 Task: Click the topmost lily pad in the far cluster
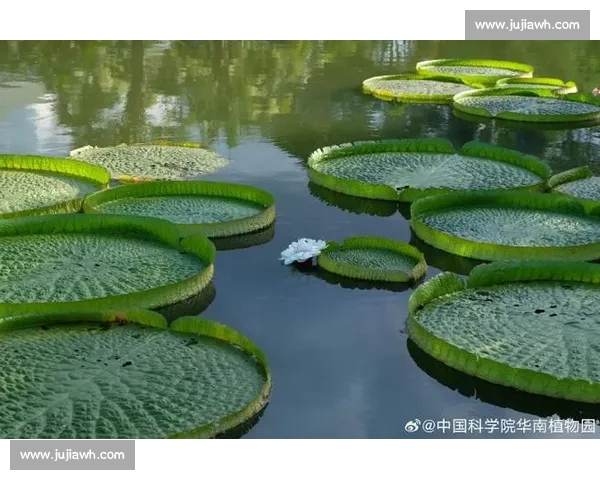[474, 69]
